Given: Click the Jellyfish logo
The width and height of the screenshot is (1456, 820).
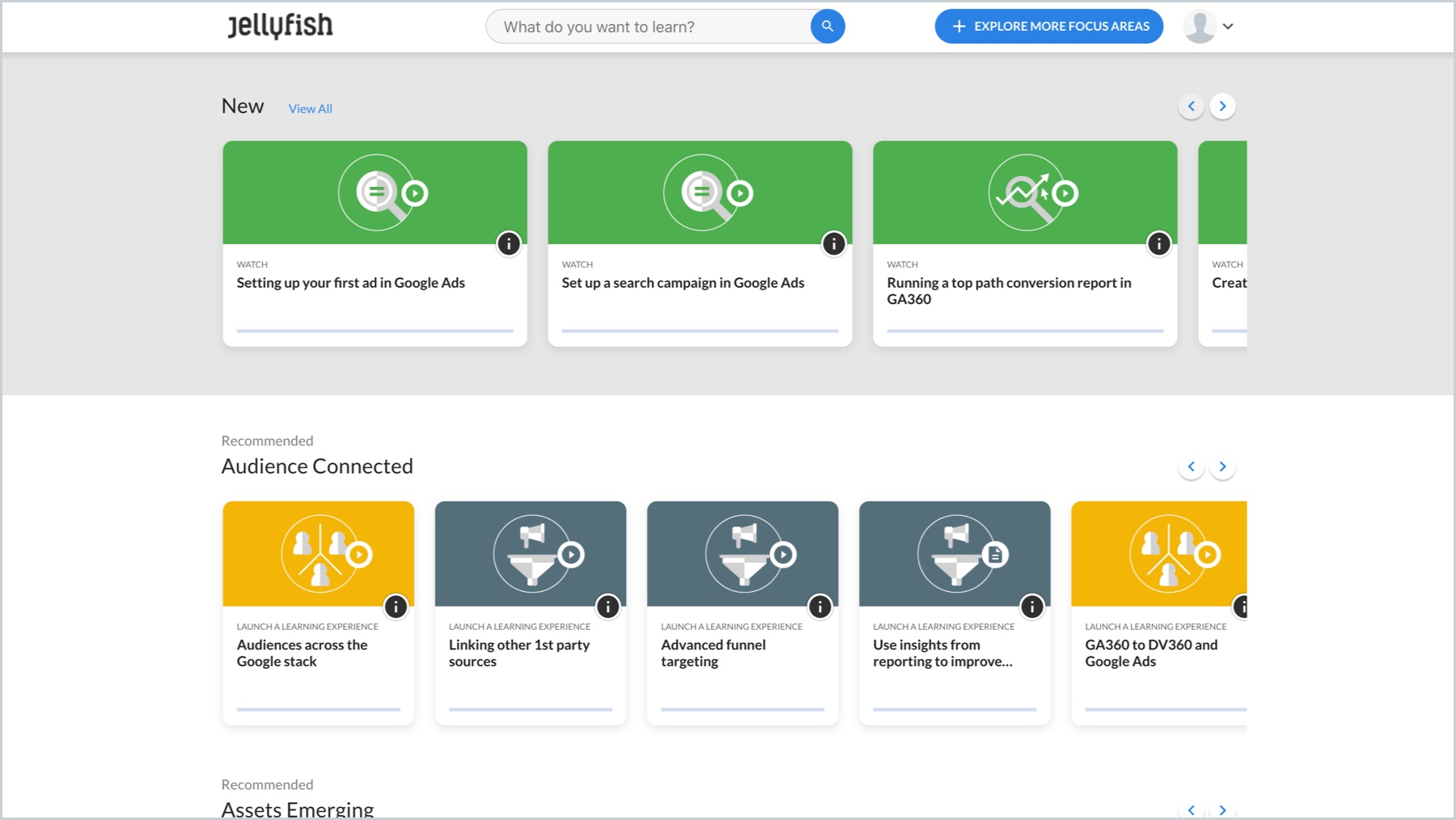Looking at the screenshot, I should 280,26.
